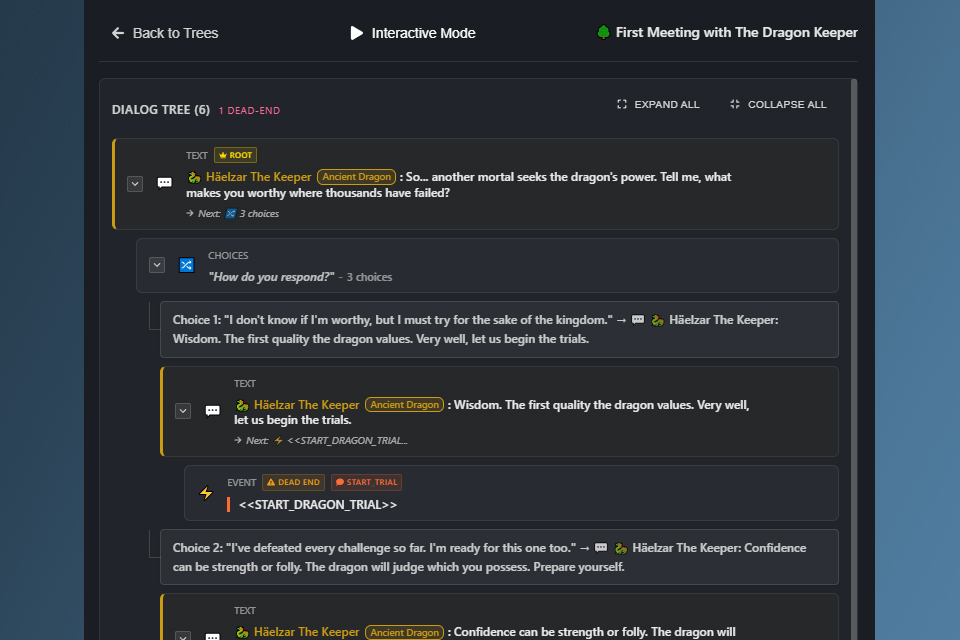This screenshot has height=640, width=960.
Task: Click the First Meeting with The Dragon Keeper title
Action: (x=737, y=32)
